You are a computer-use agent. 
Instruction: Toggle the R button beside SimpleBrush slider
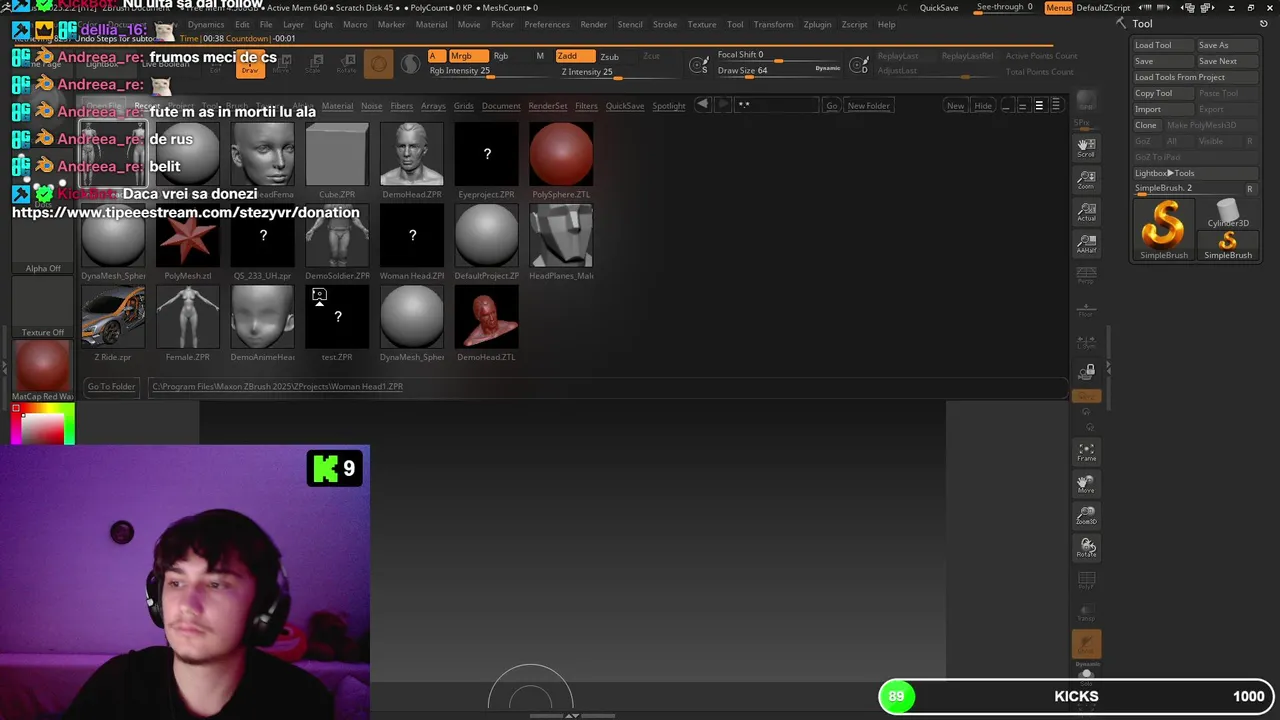[x=1249, y=188]
